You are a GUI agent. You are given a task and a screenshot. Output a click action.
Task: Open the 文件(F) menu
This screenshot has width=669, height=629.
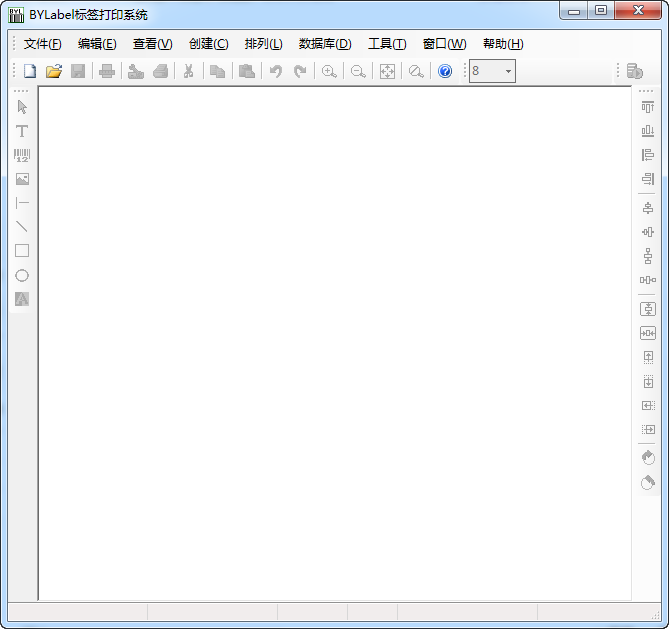[x=43, y=44]
